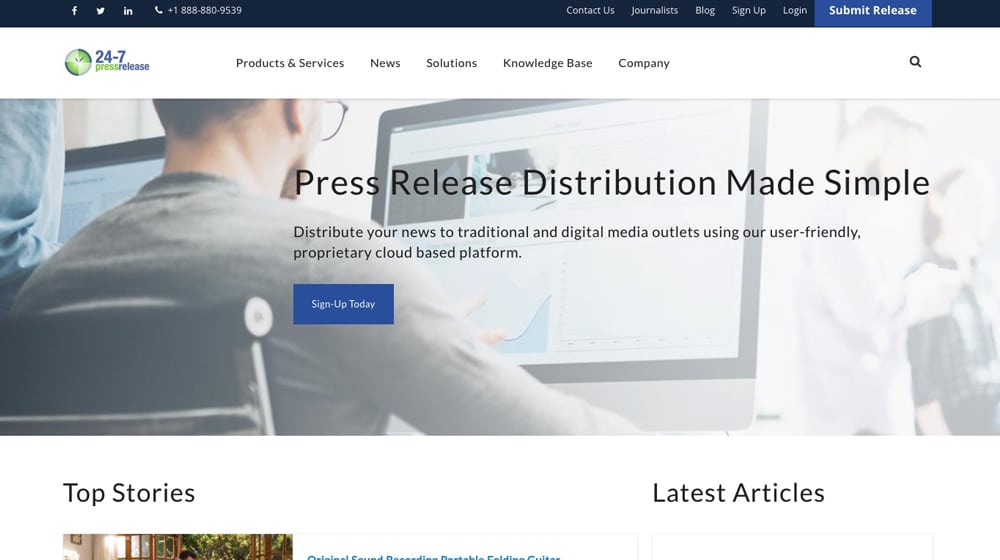Viewport: 1000px width, 560px height.
Task: Click the Sign Up link
Action: (x=749, y=10)
